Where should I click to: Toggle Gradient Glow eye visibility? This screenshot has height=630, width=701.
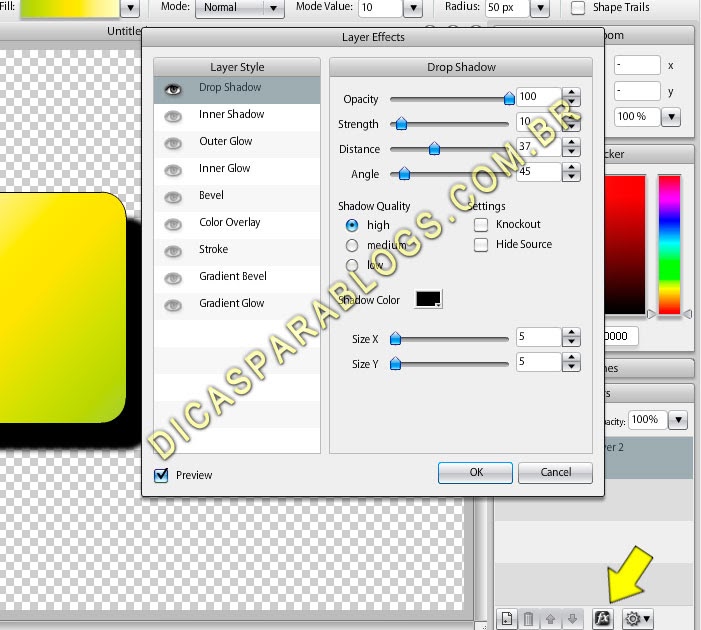click(x=173, y=305)
